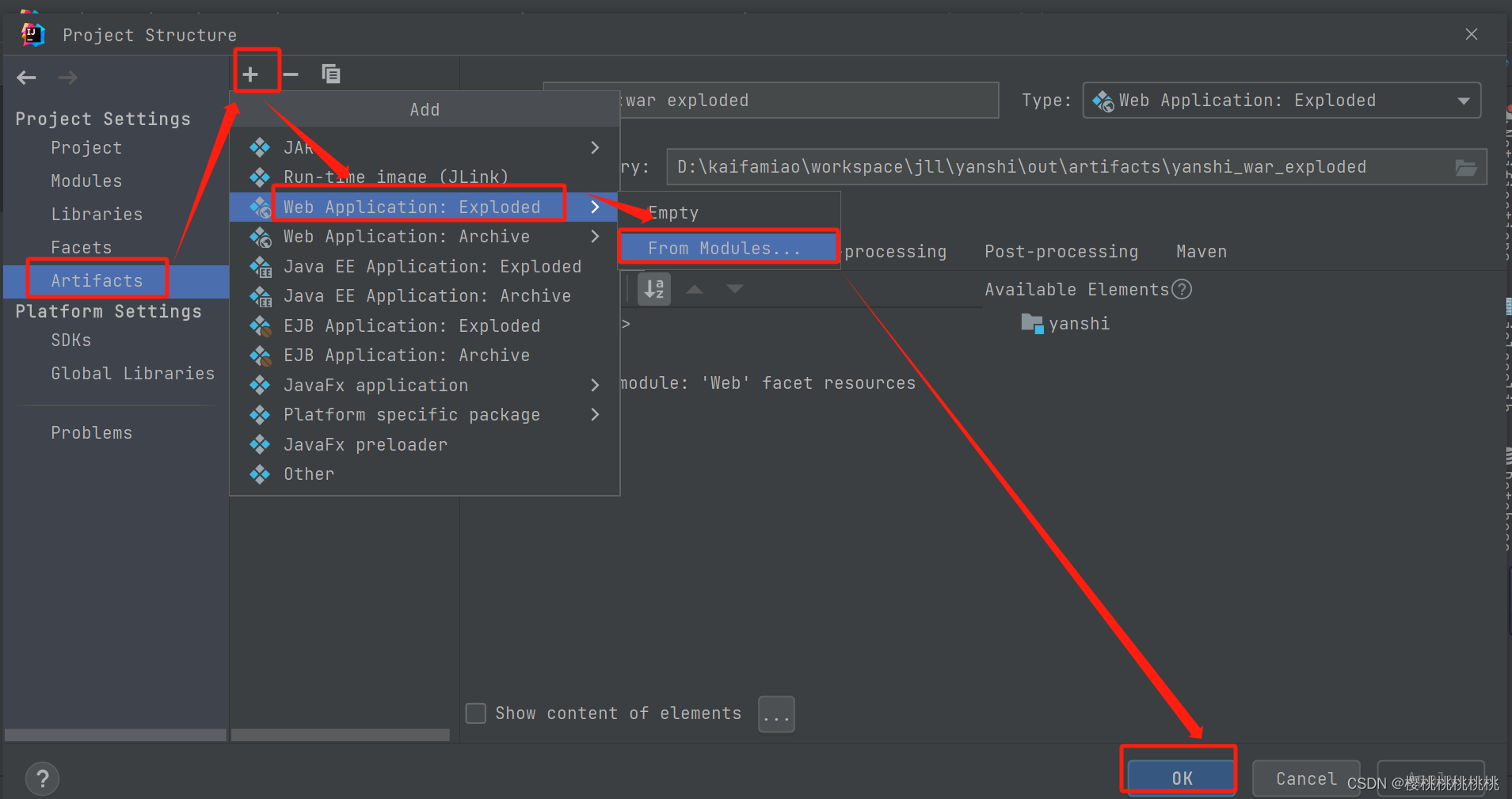The image size is (1512, 799).
Task: Open Modules in Project Settings
Action: pos(86,181)
